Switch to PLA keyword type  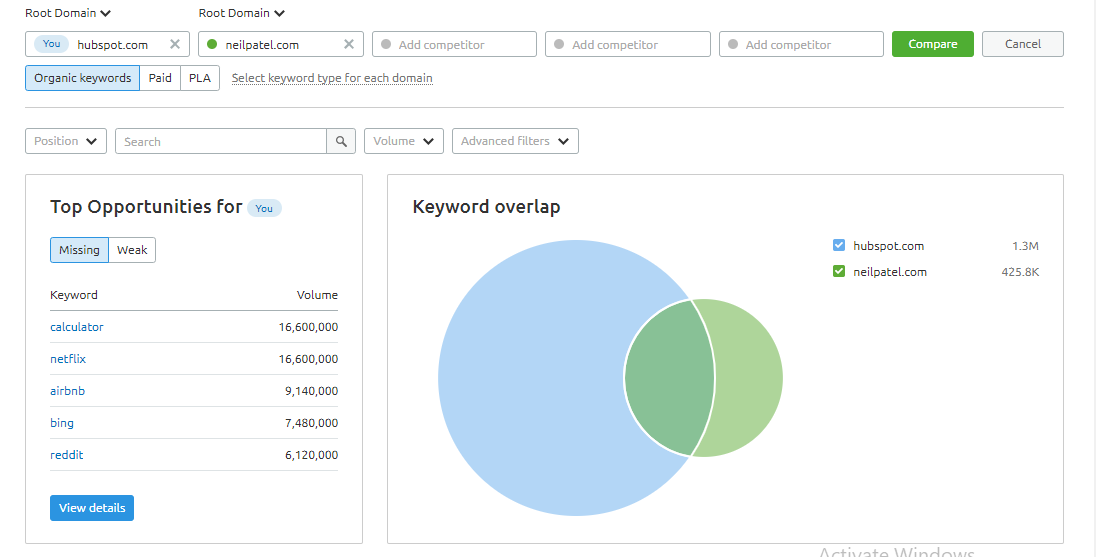200,78
